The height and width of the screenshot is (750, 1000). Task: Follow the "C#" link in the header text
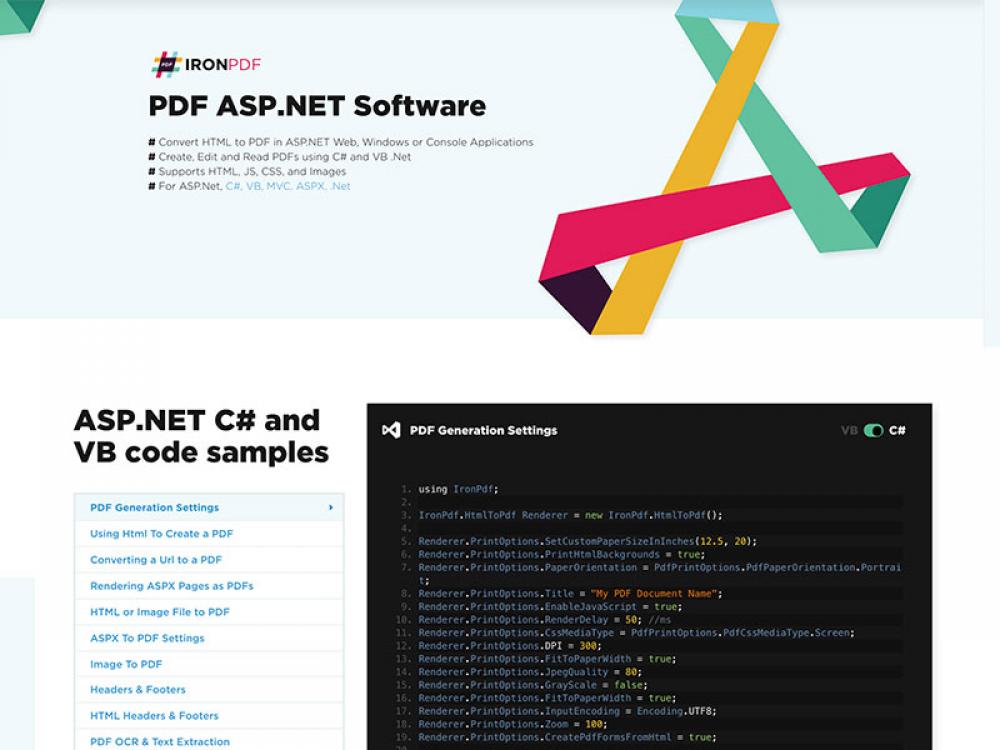(x=231, y=186)
